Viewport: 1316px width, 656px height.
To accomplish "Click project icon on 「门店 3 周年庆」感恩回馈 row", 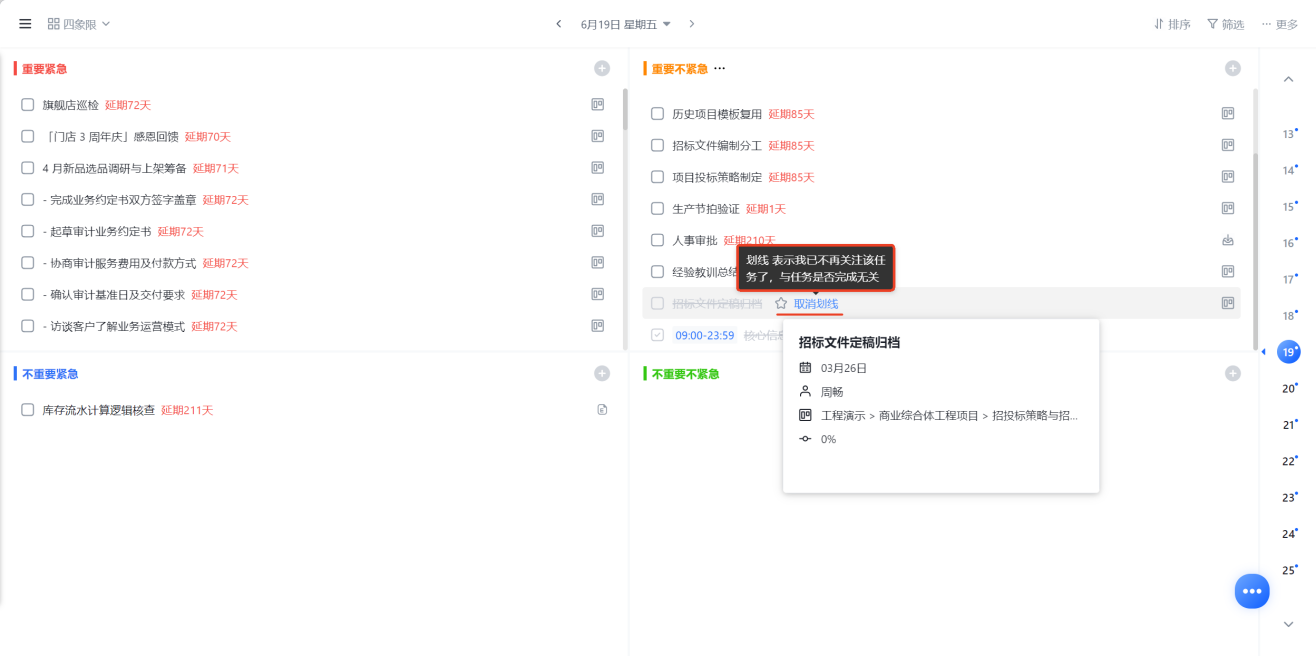I will (597, 136).
